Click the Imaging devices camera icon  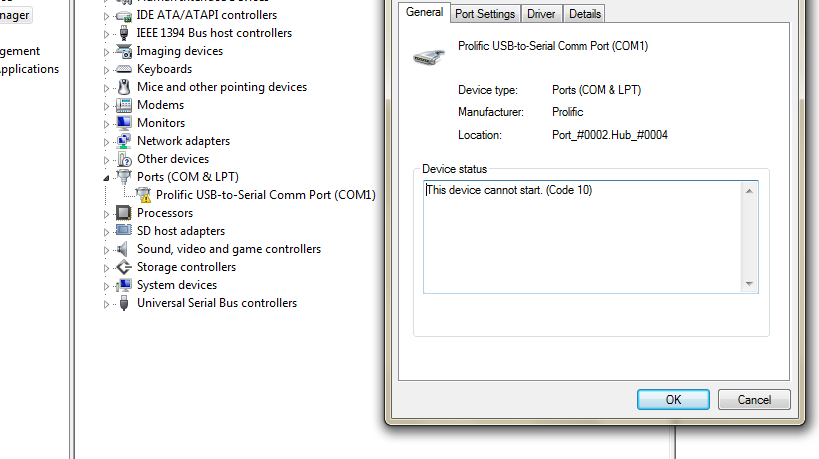click(x=124, y=51)
